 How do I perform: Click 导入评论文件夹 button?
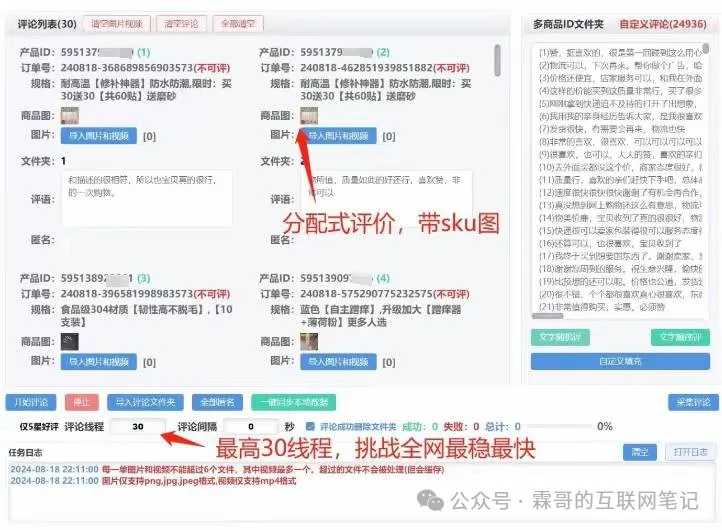coord(145,402)
